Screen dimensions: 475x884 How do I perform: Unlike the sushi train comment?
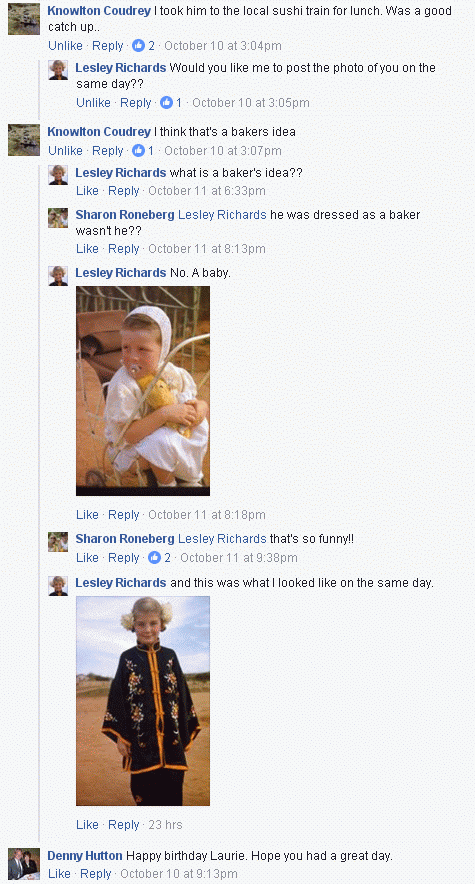click(65, 46)
